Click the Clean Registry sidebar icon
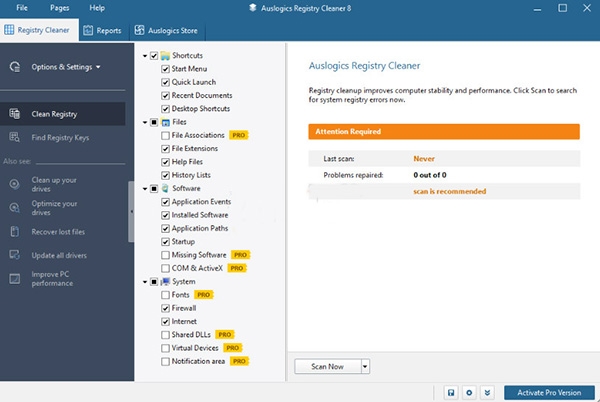Image resolution: width=600 pixels, height=402 pixels. coord(15,114)
